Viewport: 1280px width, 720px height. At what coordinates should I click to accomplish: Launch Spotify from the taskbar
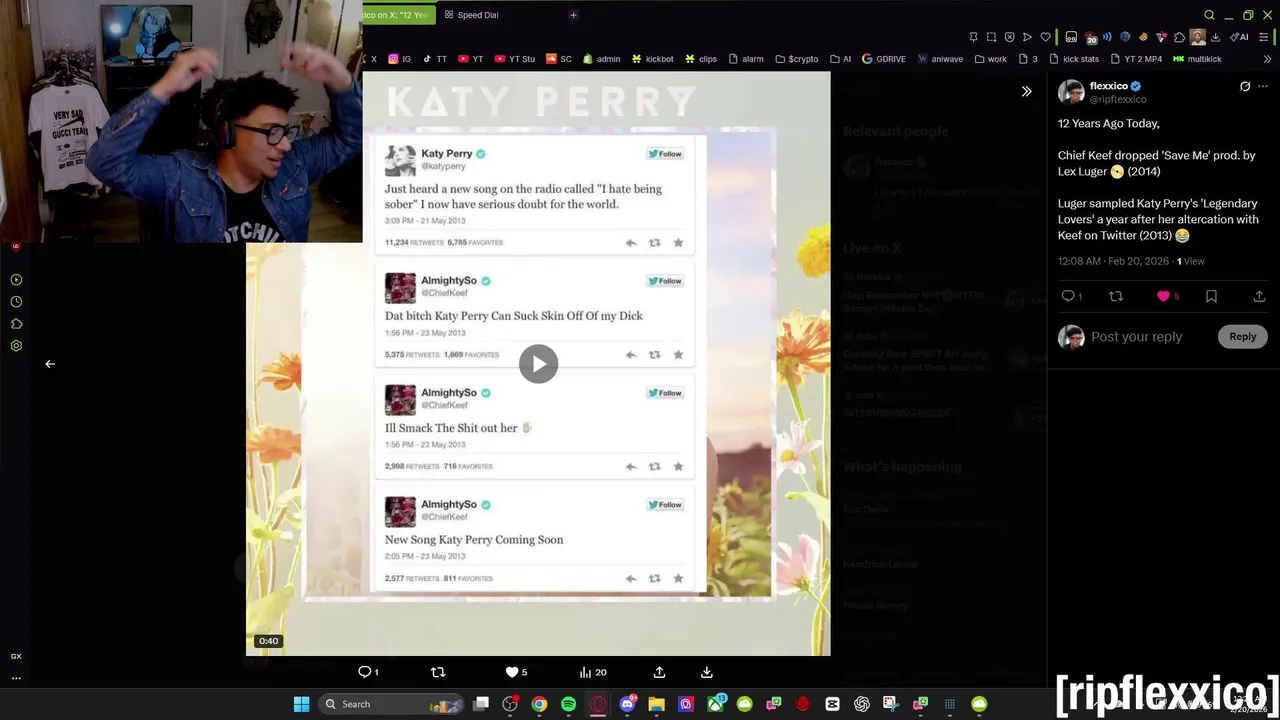(569, 704)
